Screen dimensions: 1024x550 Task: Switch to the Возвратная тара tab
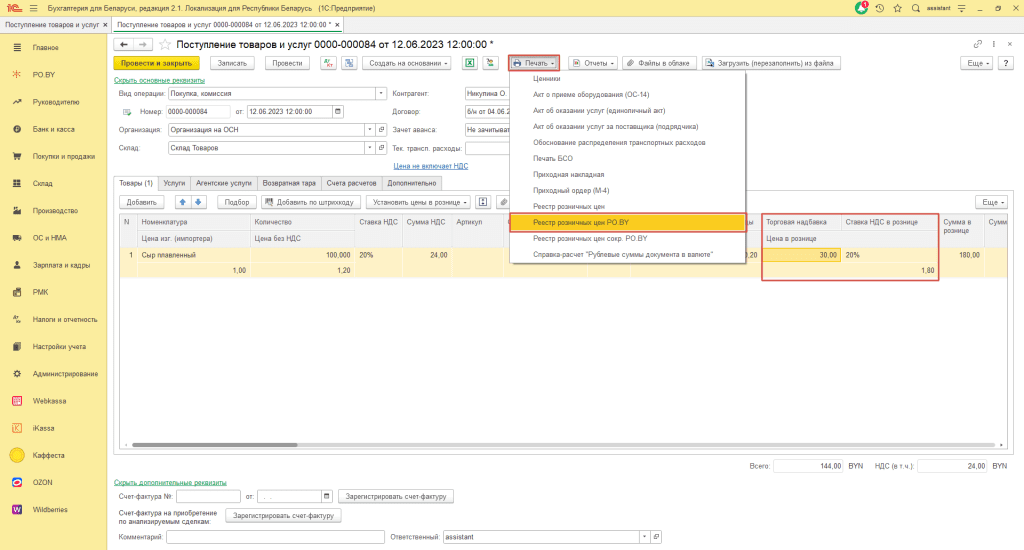[289, 183]
